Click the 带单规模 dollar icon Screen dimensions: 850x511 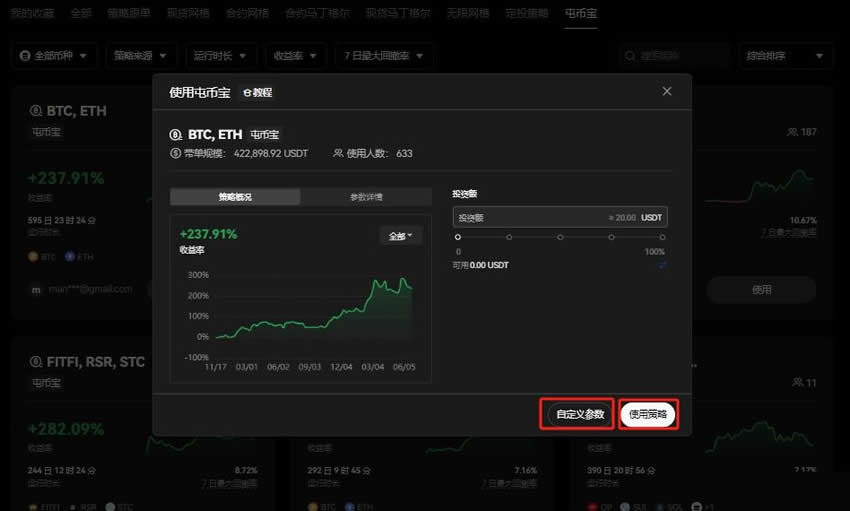point(176,154)
